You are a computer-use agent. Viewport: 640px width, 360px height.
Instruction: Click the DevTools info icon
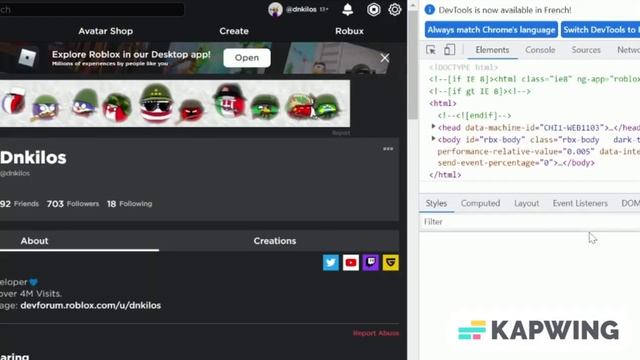[x=429, y=10]
